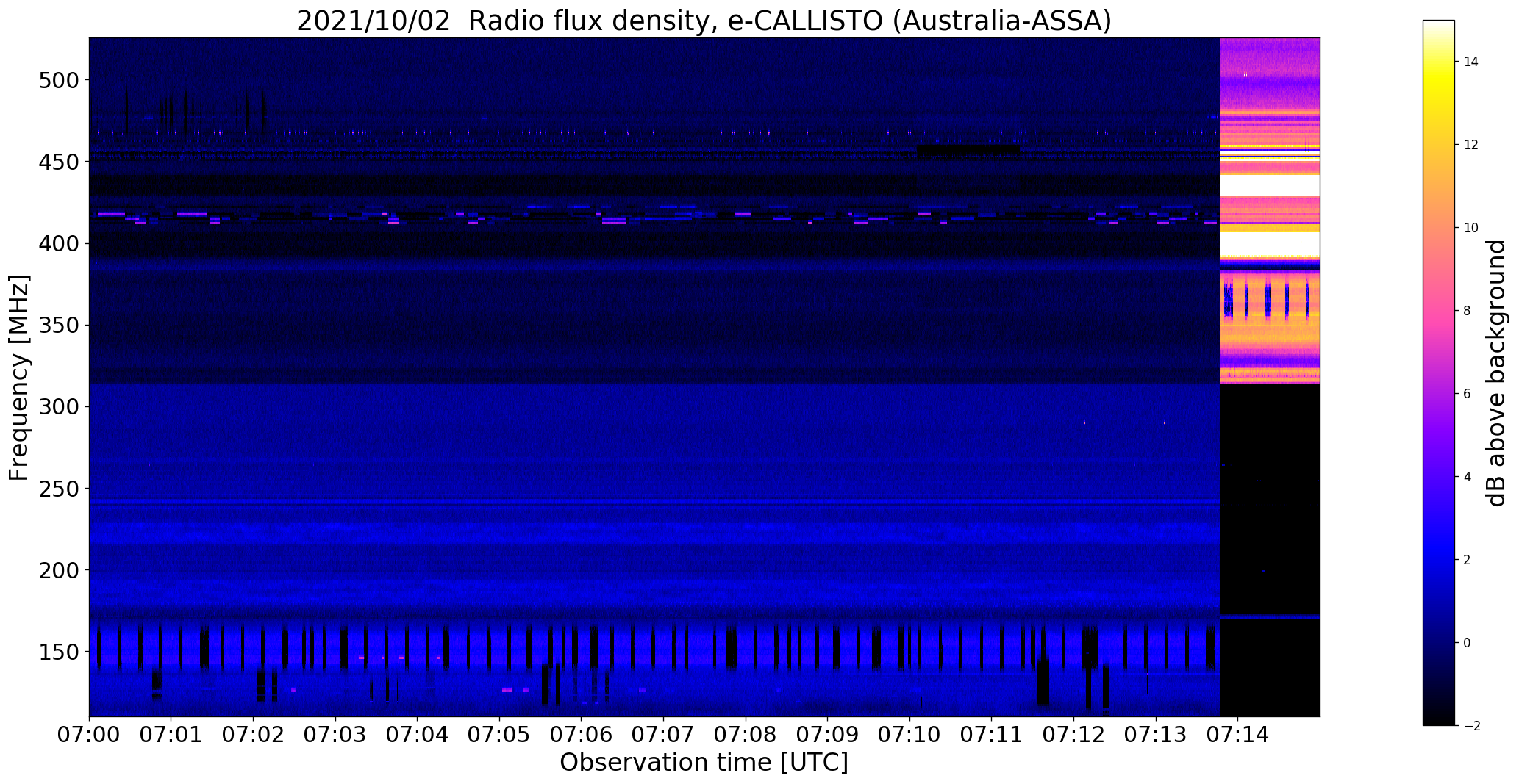
Task: Click the 07:02 time tick label
Action: click(254, 734)
